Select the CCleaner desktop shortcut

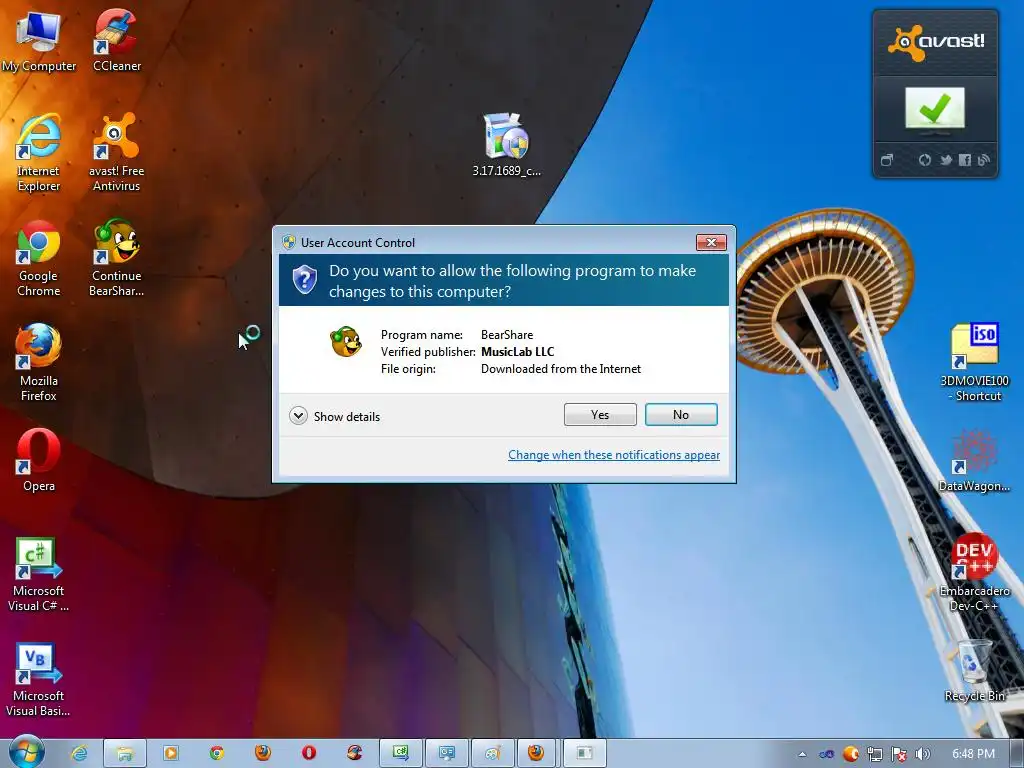pos(117,40)
